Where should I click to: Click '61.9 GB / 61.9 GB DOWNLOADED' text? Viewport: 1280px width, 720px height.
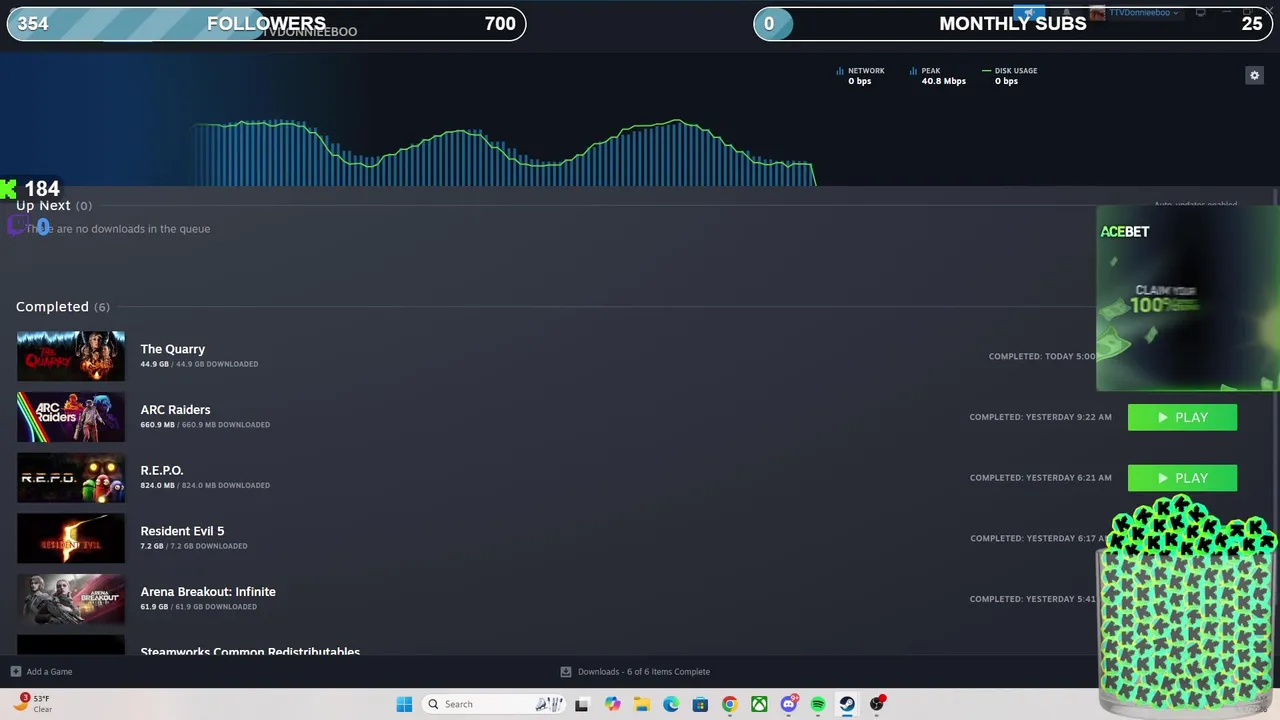click(x=199, y=607)
